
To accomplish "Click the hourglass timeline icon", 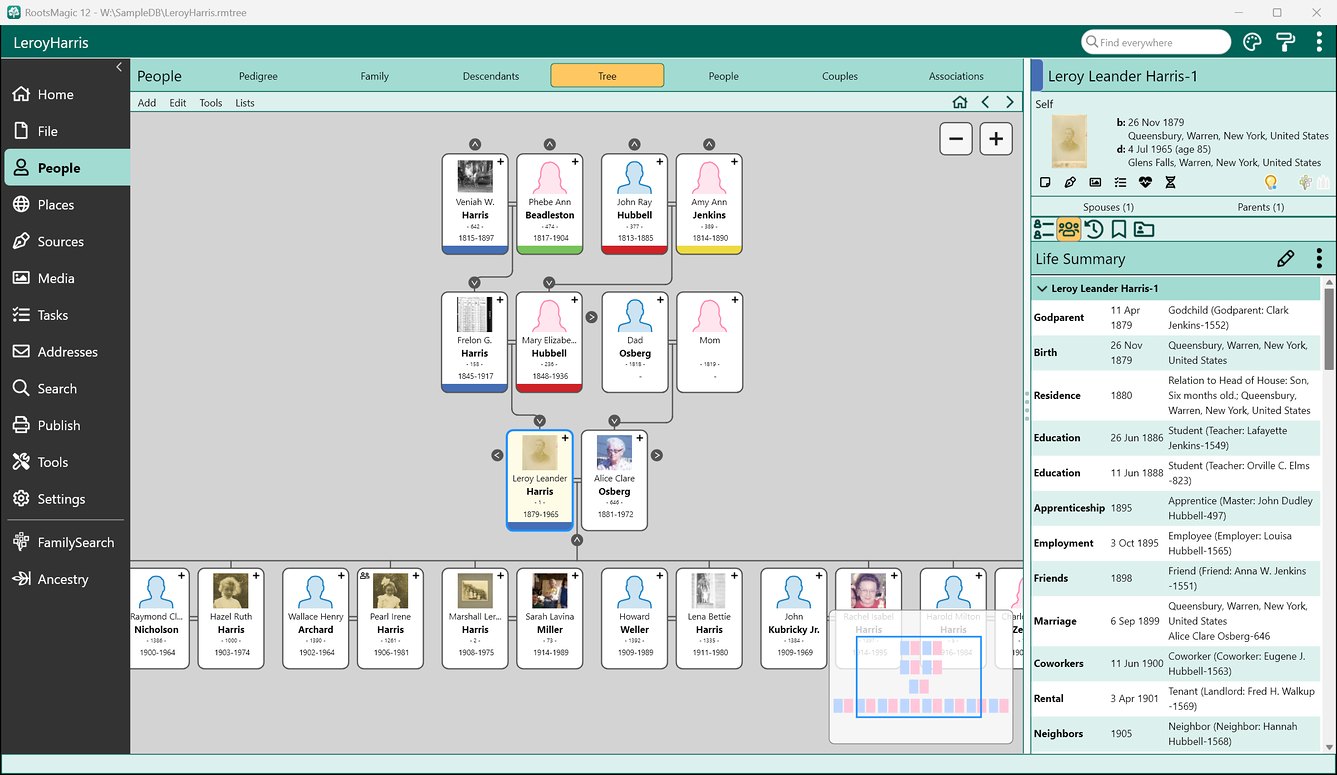I will coord(1170,182).
